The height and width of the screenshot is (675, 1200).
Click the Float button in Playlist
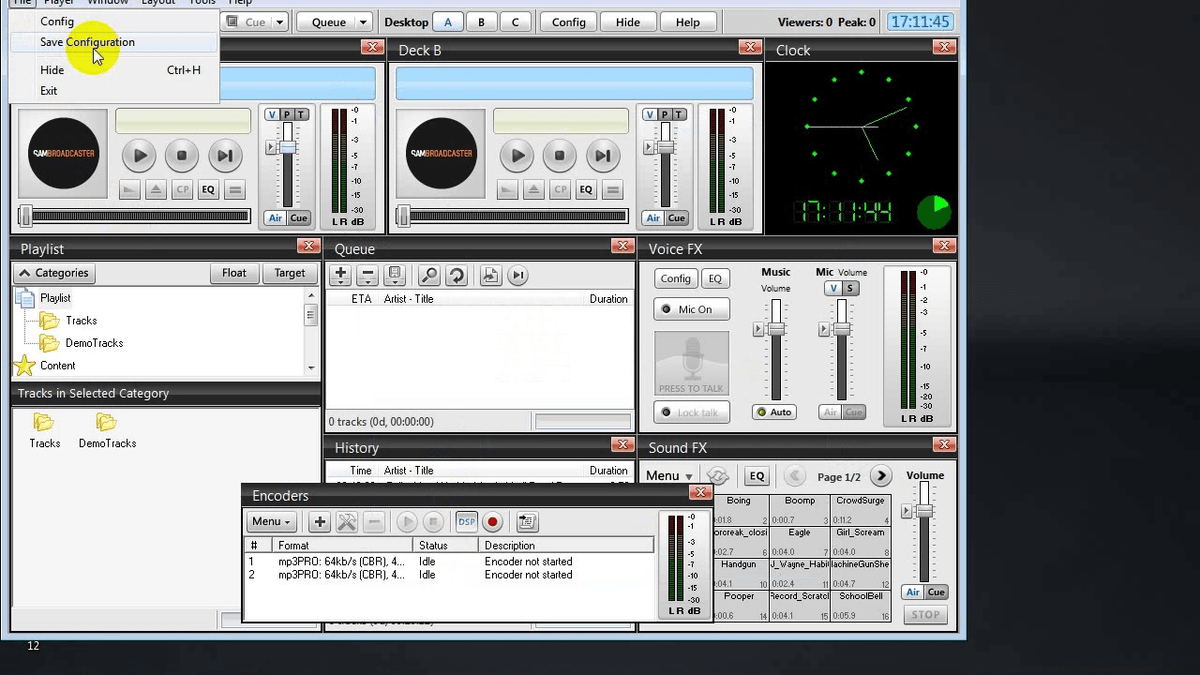coord(234,273)
